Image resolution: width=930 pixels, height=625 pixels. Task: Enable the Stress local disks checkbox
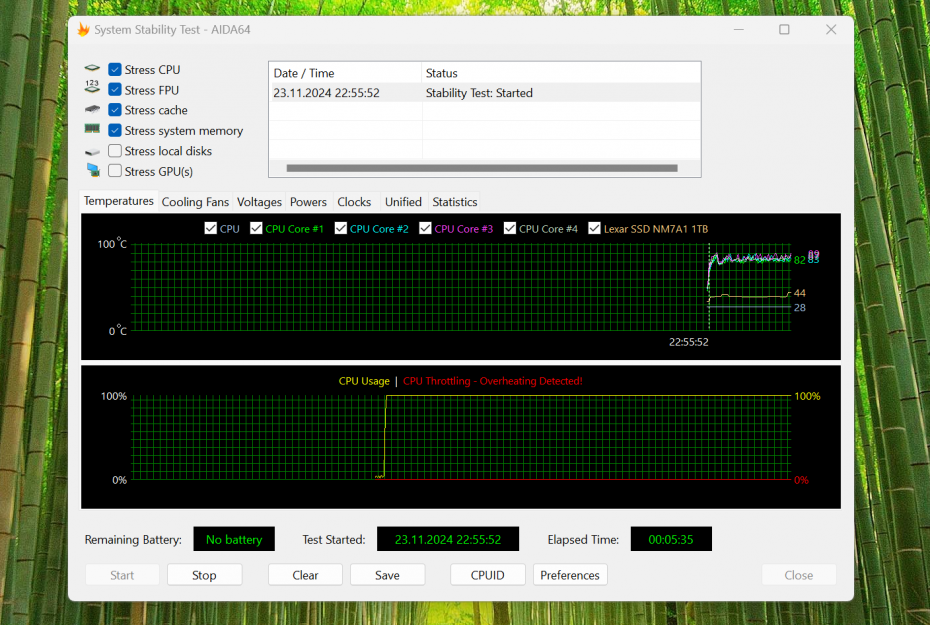pos(115,151)
